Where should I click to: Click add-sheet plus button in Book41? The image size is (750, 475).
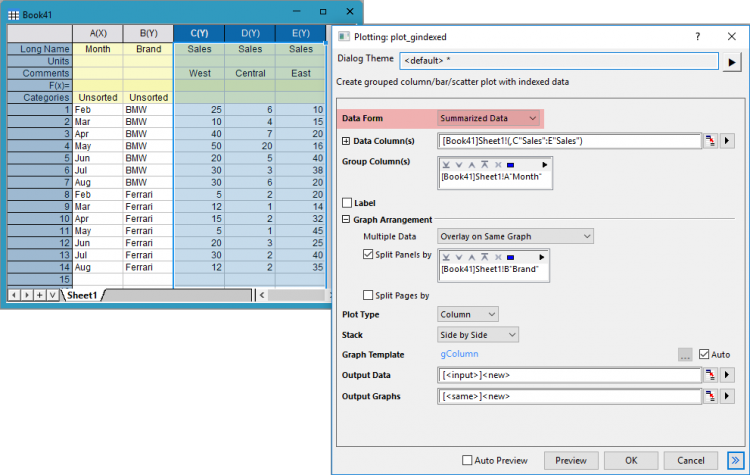click(x=40, y=295)
